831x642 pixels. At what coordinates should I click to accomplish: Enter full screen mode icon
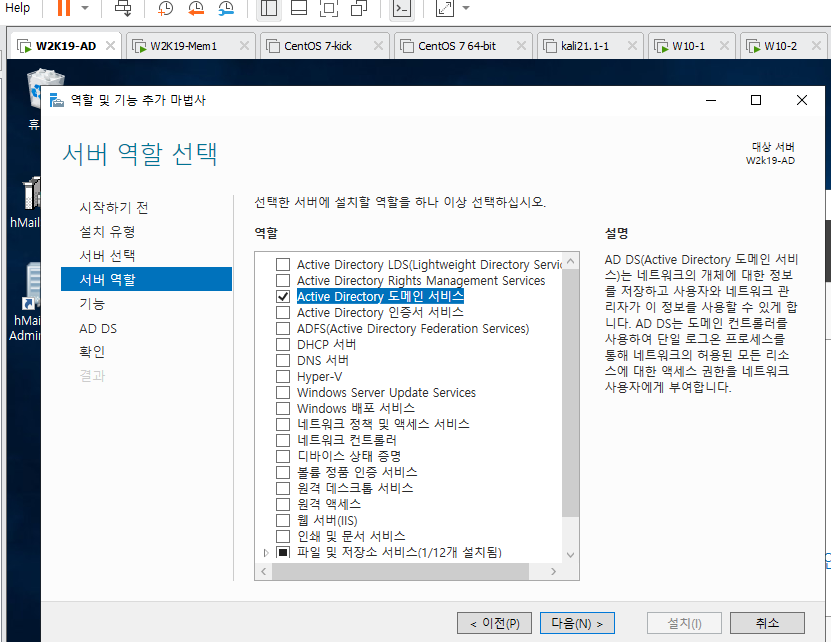[329, 8]
